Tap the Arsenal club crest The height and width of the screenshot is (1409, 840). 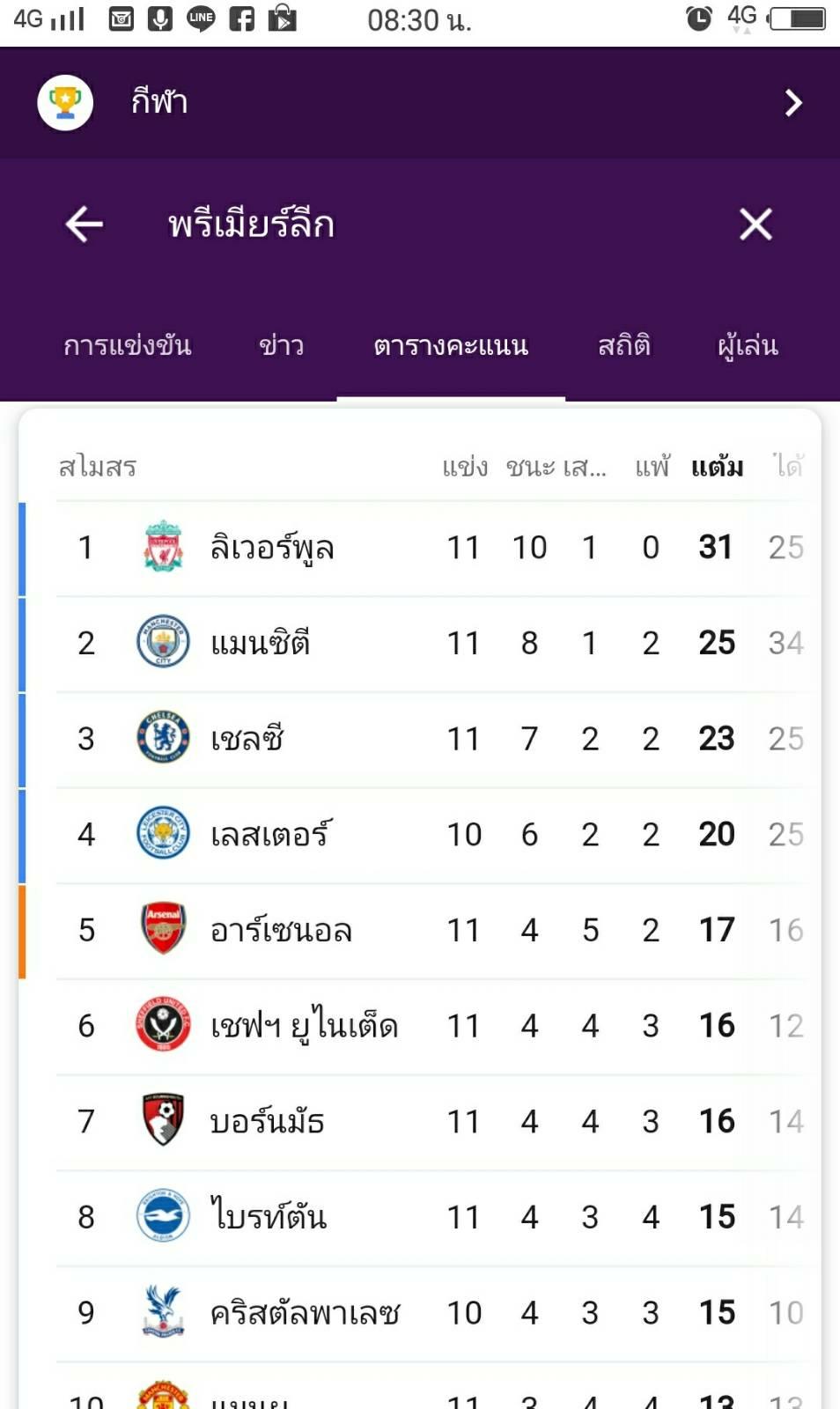163,929
